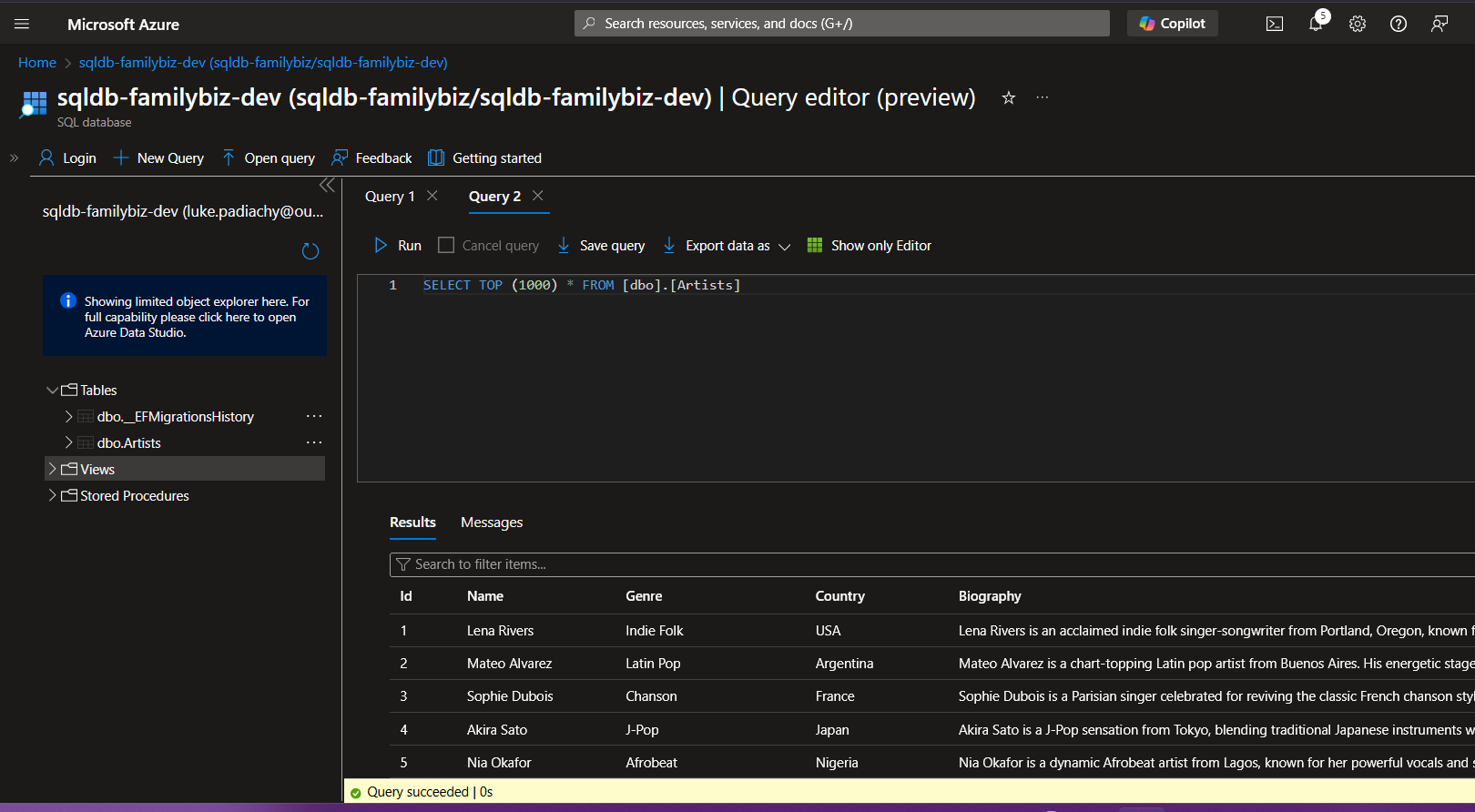
Task: Click the Microsoft Azure logo text
Action: coord(123,25)
